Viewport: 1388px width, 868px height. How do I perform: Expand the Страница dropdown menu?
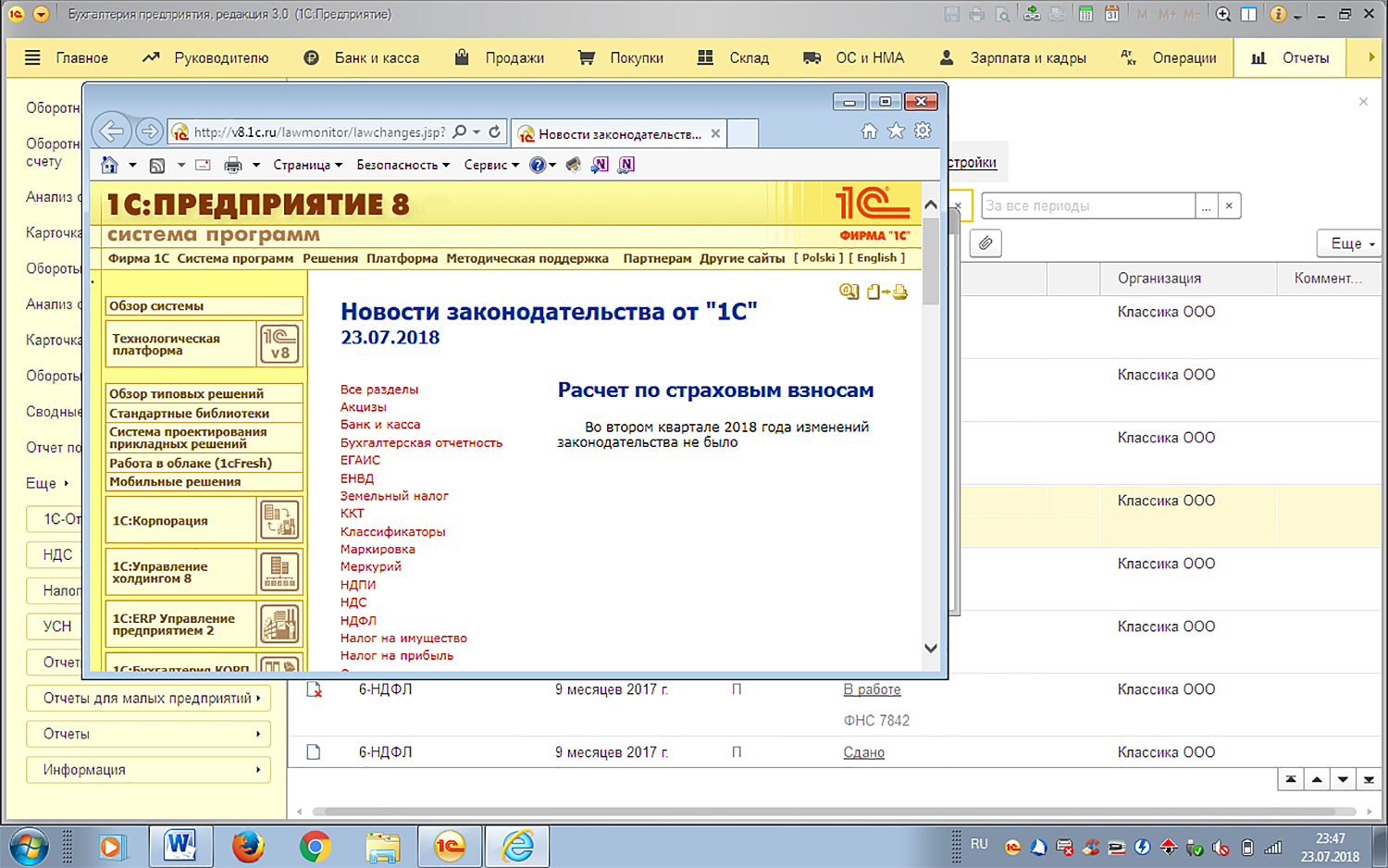[307, 165]
